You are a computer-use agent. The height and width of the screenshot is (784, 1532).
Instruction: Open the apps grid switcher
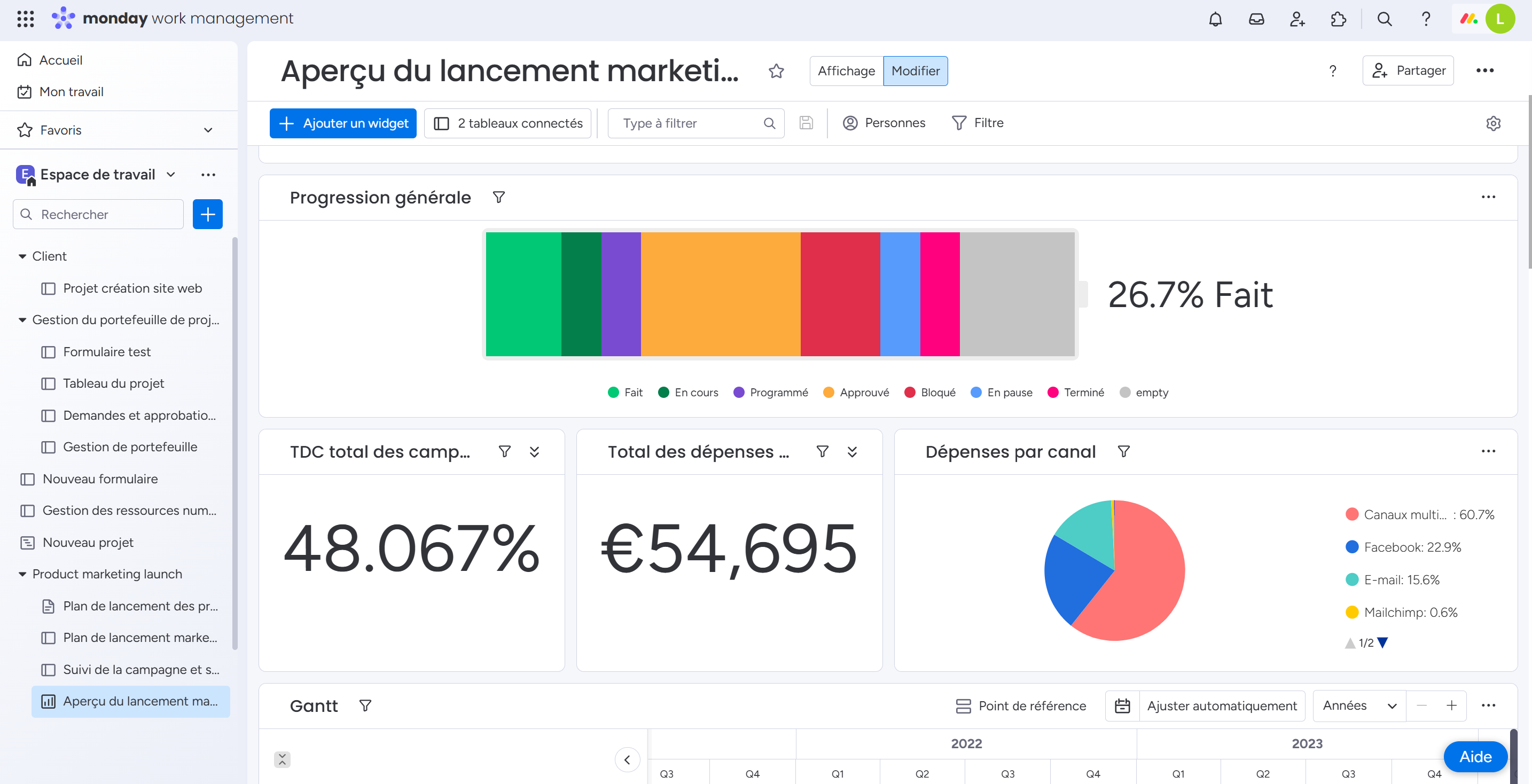[25, 19]
